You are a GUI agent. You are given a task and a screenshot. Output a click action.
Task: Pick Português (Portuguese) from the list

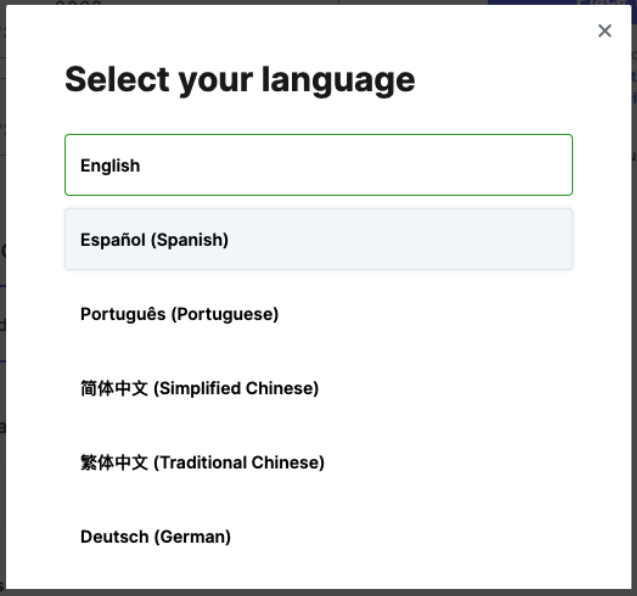[x=318, y=314]
